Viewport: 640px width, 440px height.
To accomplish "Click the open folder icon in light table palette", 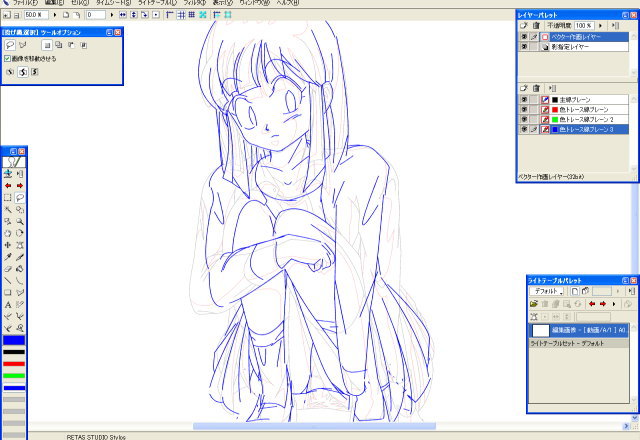I will (534, 303).
